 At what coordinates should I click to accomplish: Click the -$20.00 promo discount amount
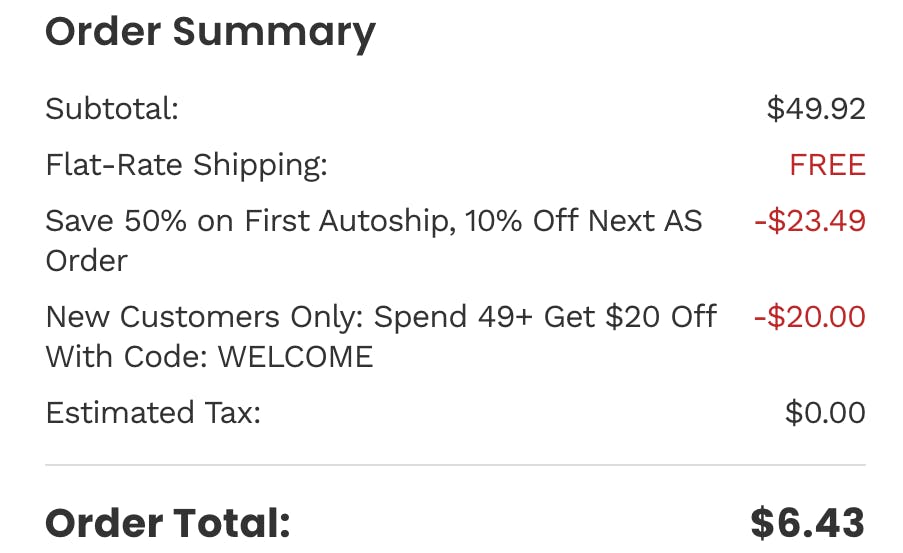pos(810,316)
